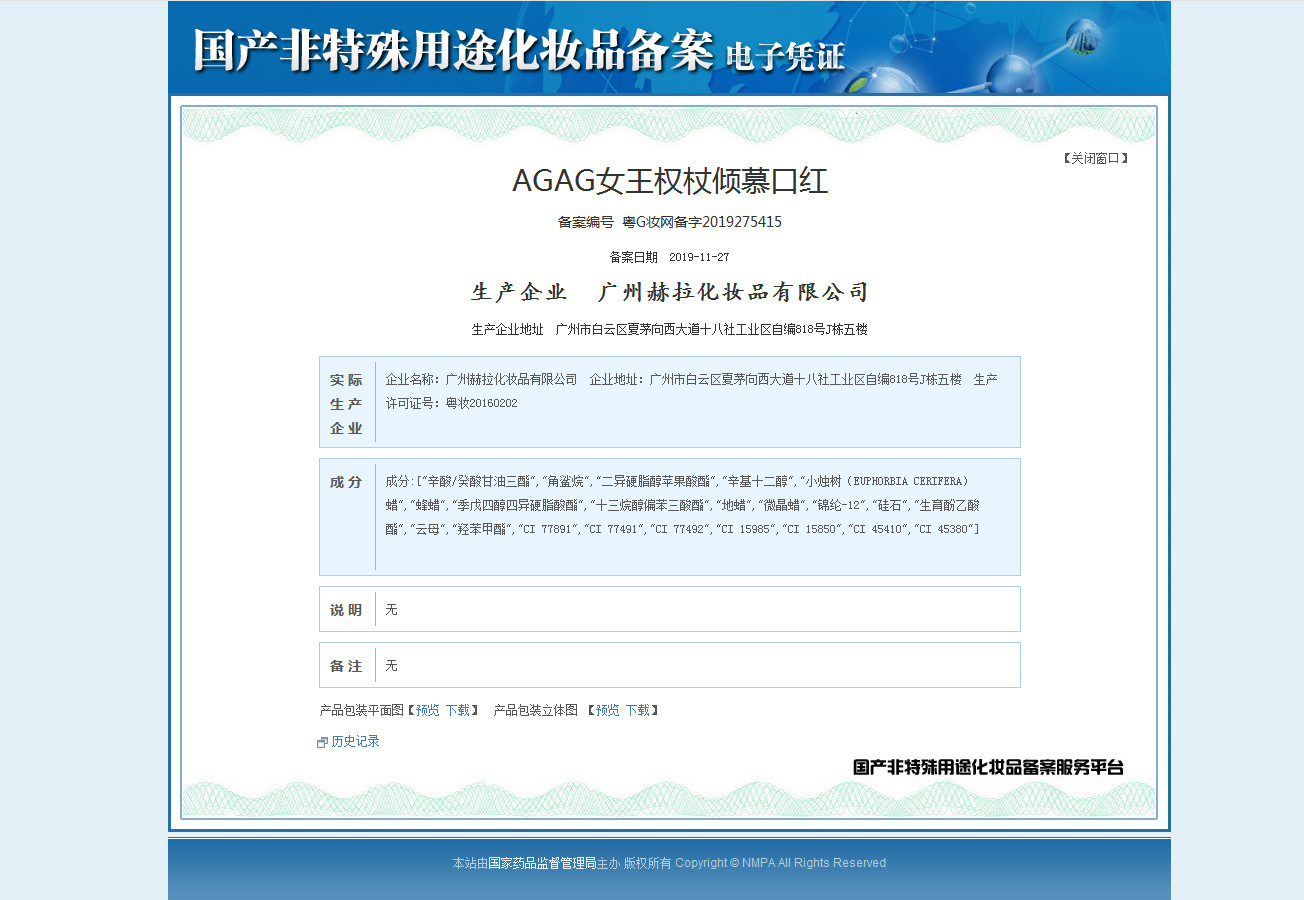Click the 国产非特殊用途化妆品备案 header banner title
The width and height of the screenshot is (1304, 900).
[454, 49]
